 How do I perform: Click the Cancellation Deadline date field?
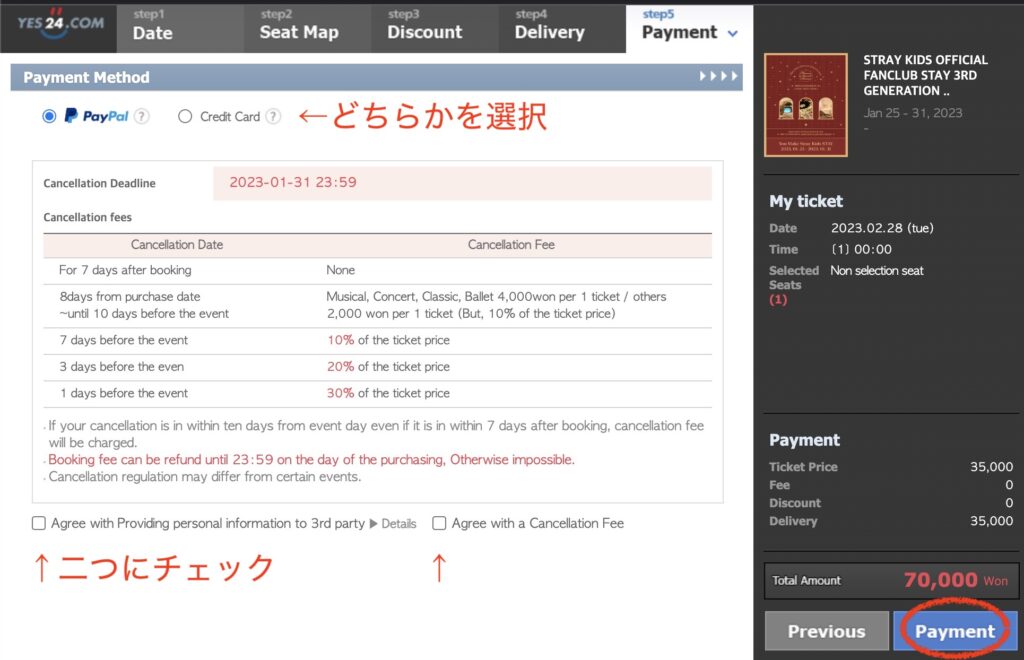(x=461, y=183)
